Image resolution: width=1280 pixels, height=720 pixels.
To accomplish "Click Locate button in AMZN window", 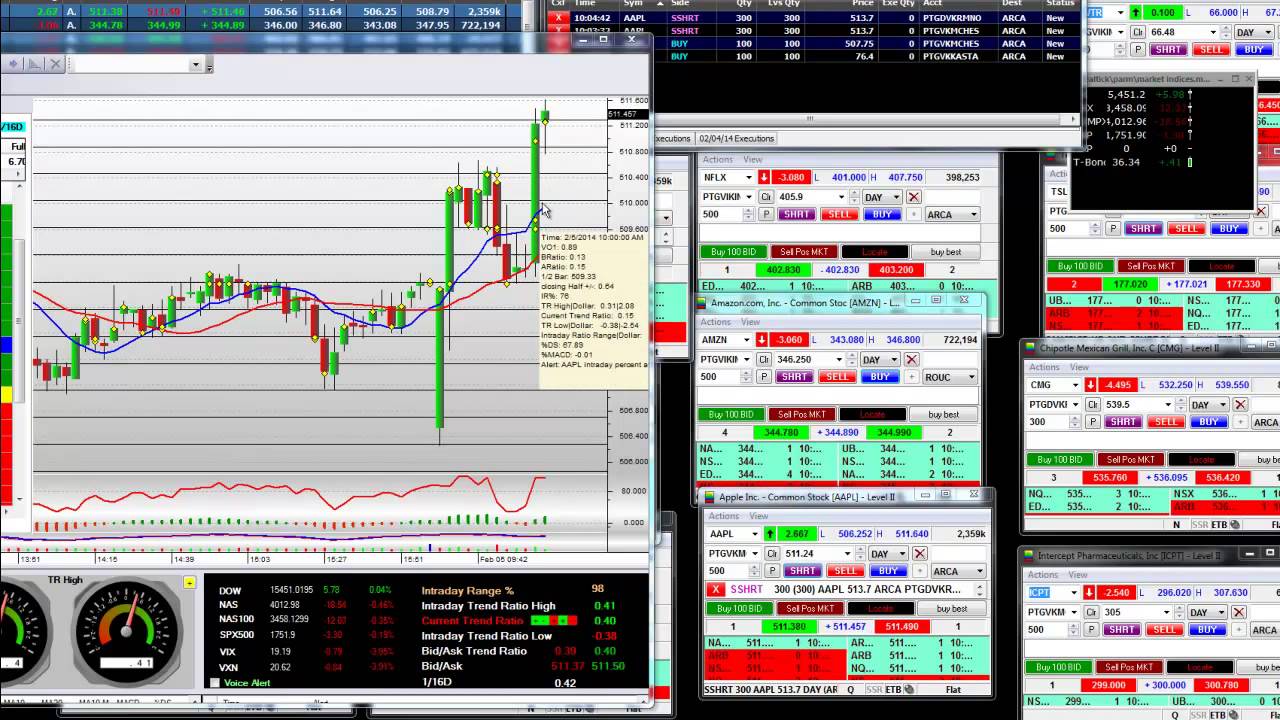I will [x=872, y=414].
